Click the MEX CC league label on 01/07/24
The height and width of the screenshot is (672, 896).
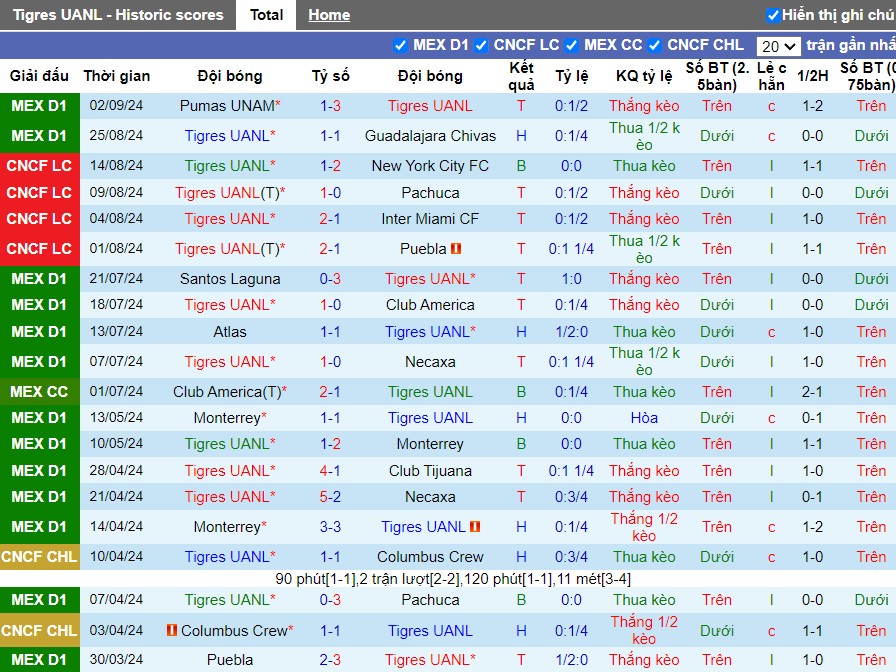click(x=39, y=392)
